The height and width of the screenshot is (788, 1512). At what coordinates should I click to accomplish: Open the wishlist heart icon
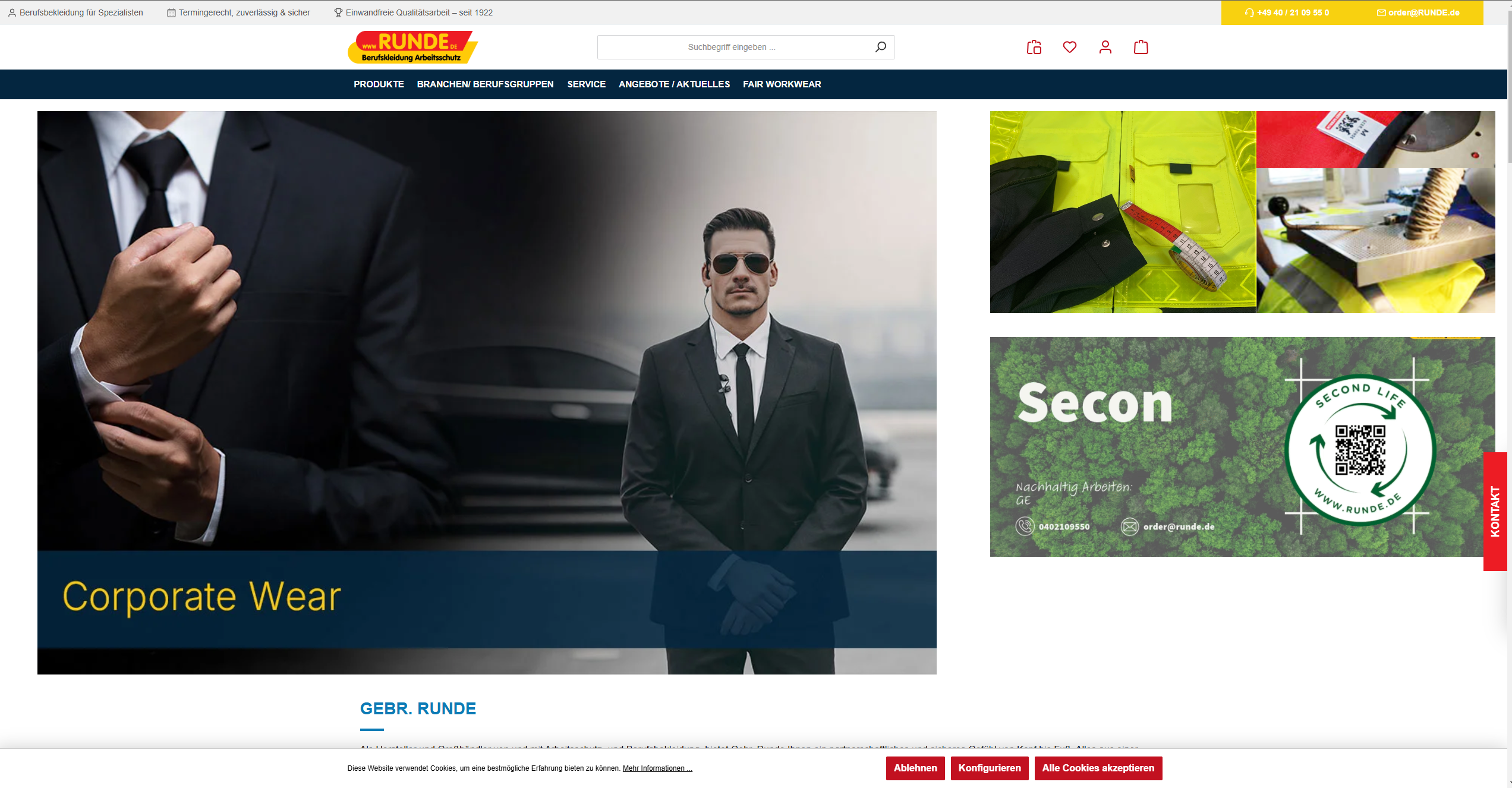(x=1069, y=47)
